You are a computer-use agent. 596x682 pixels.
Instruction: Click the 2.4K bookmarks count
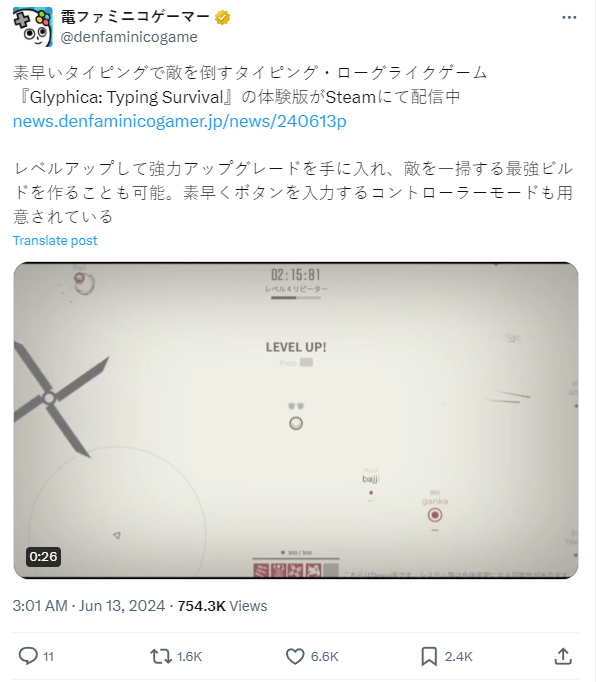point(459,656)
